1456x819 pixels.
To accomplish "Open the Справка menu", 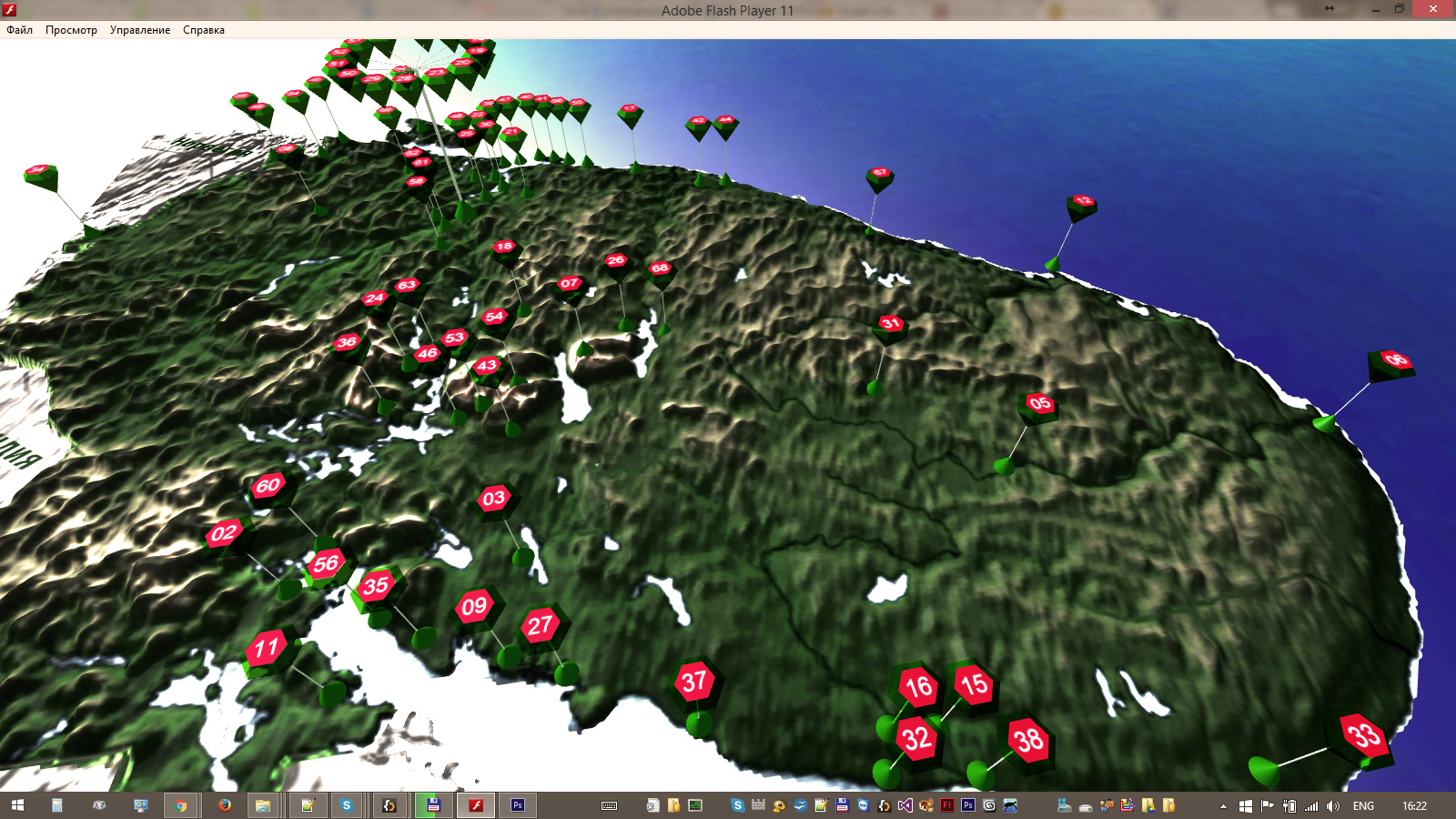I will pos(204,30).
